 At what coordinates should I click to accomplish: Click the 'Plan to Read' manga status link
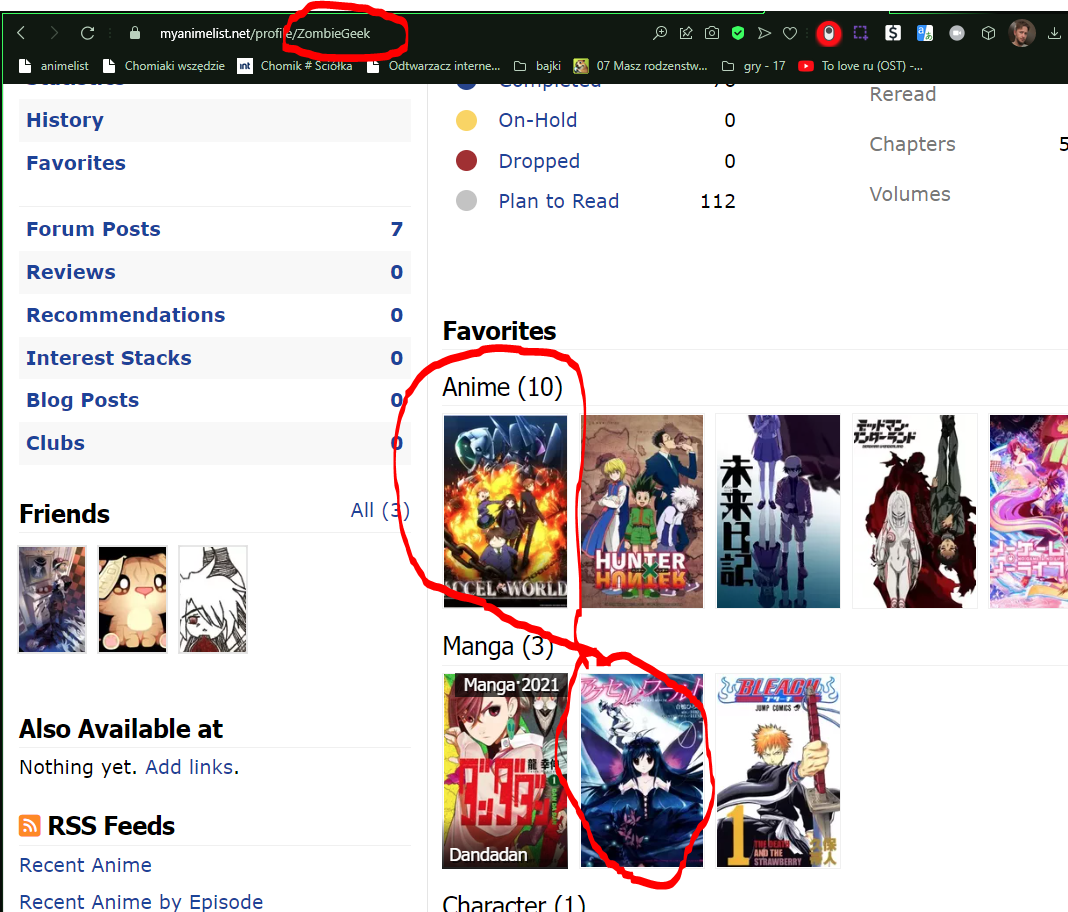point(558,201)
